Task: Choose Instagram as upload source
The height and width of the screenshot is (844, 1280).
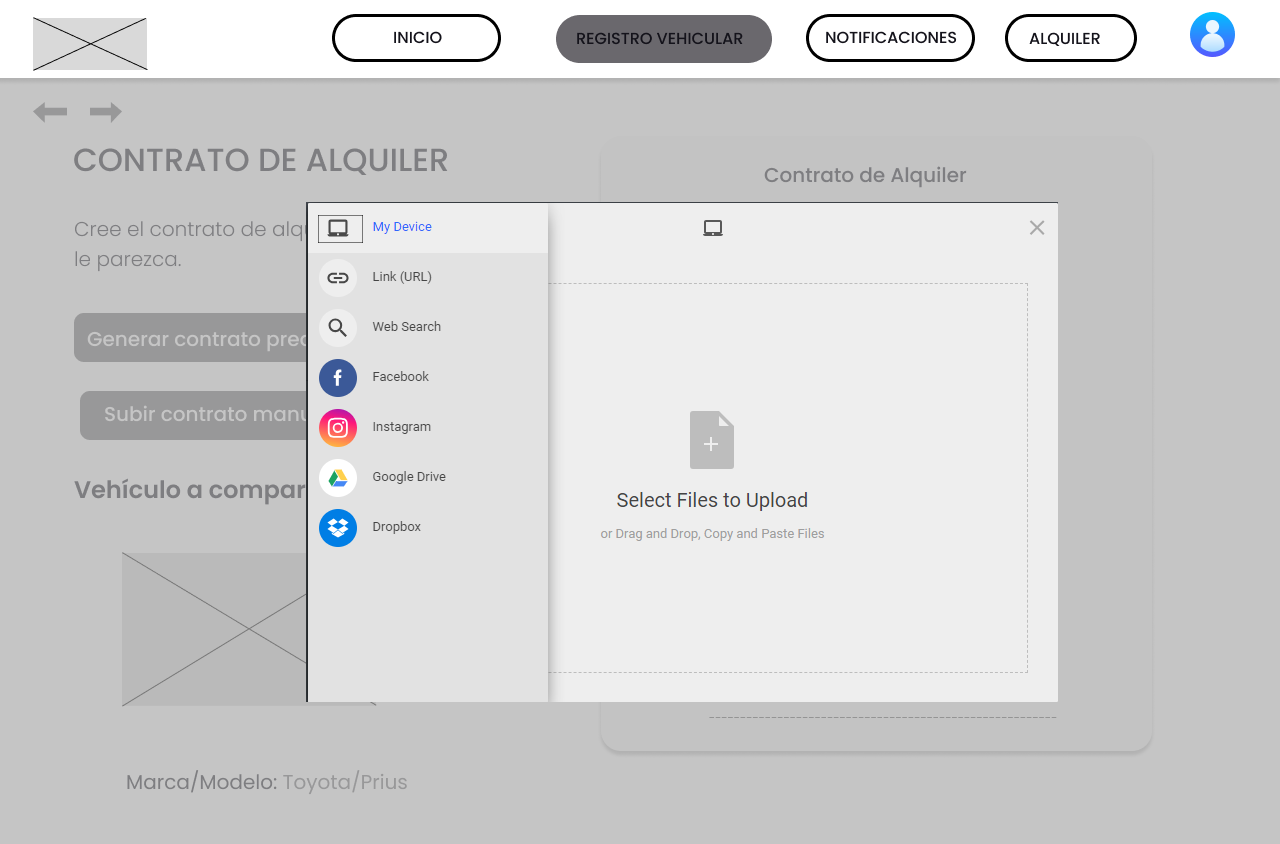Action: (x=401, y=427)
